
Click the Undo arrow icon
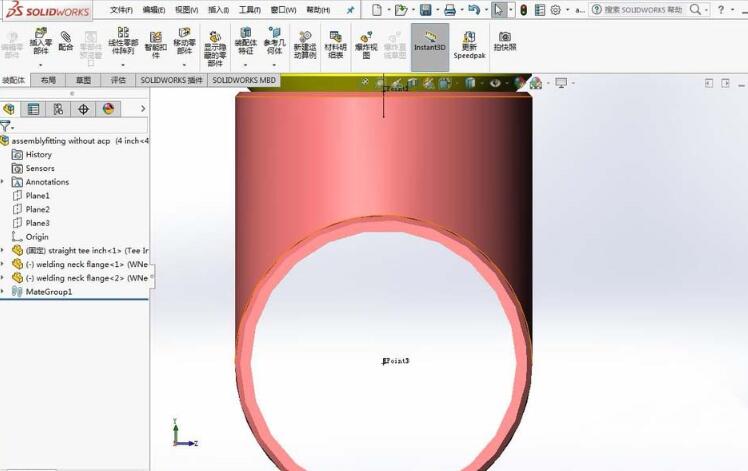click(474, 10)
